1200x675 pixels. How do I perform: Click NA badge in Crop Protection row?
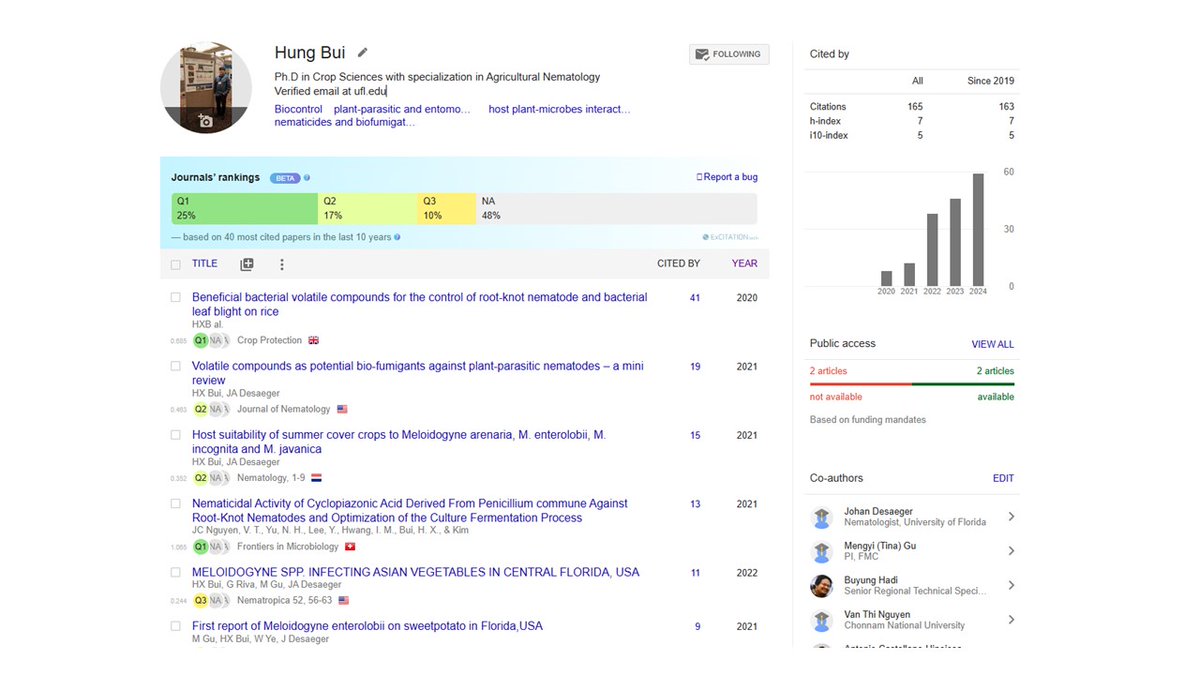point(215,340)
